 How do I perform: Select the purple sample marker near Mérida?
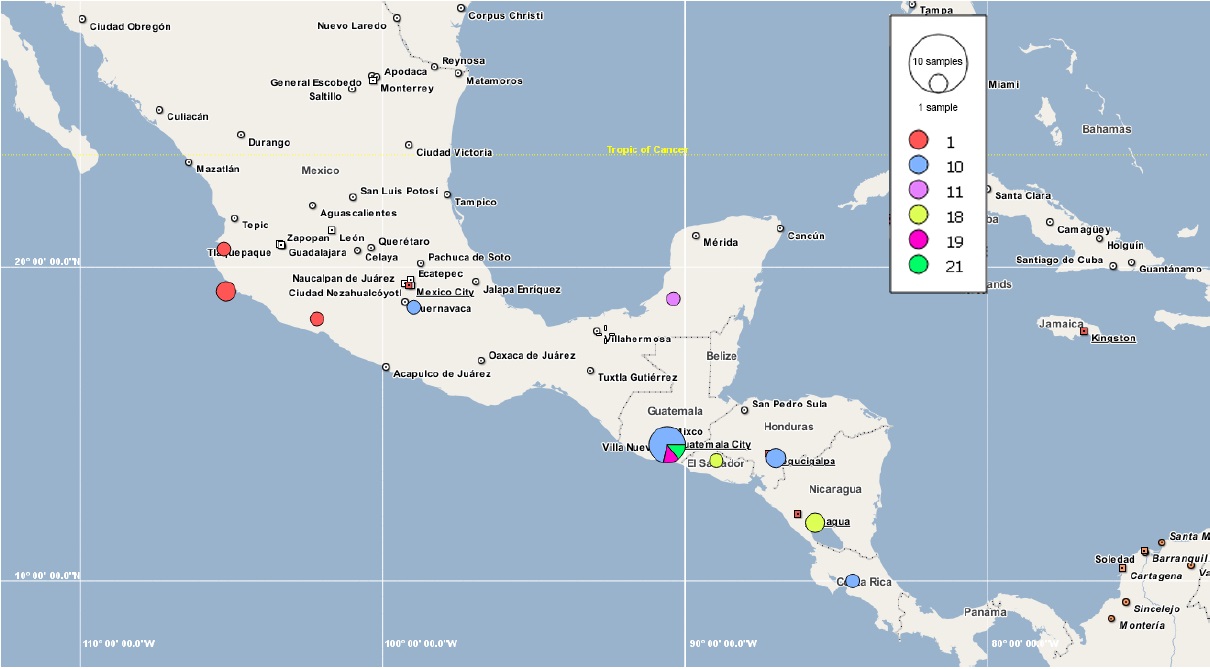click(672, 297)
